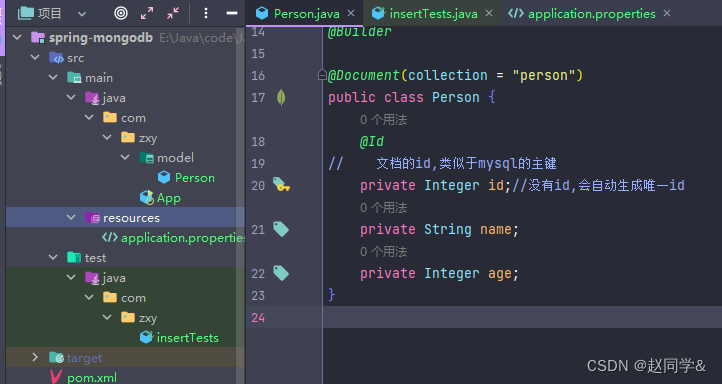
Task: Hide the project tool window
Action: point(232,13)
